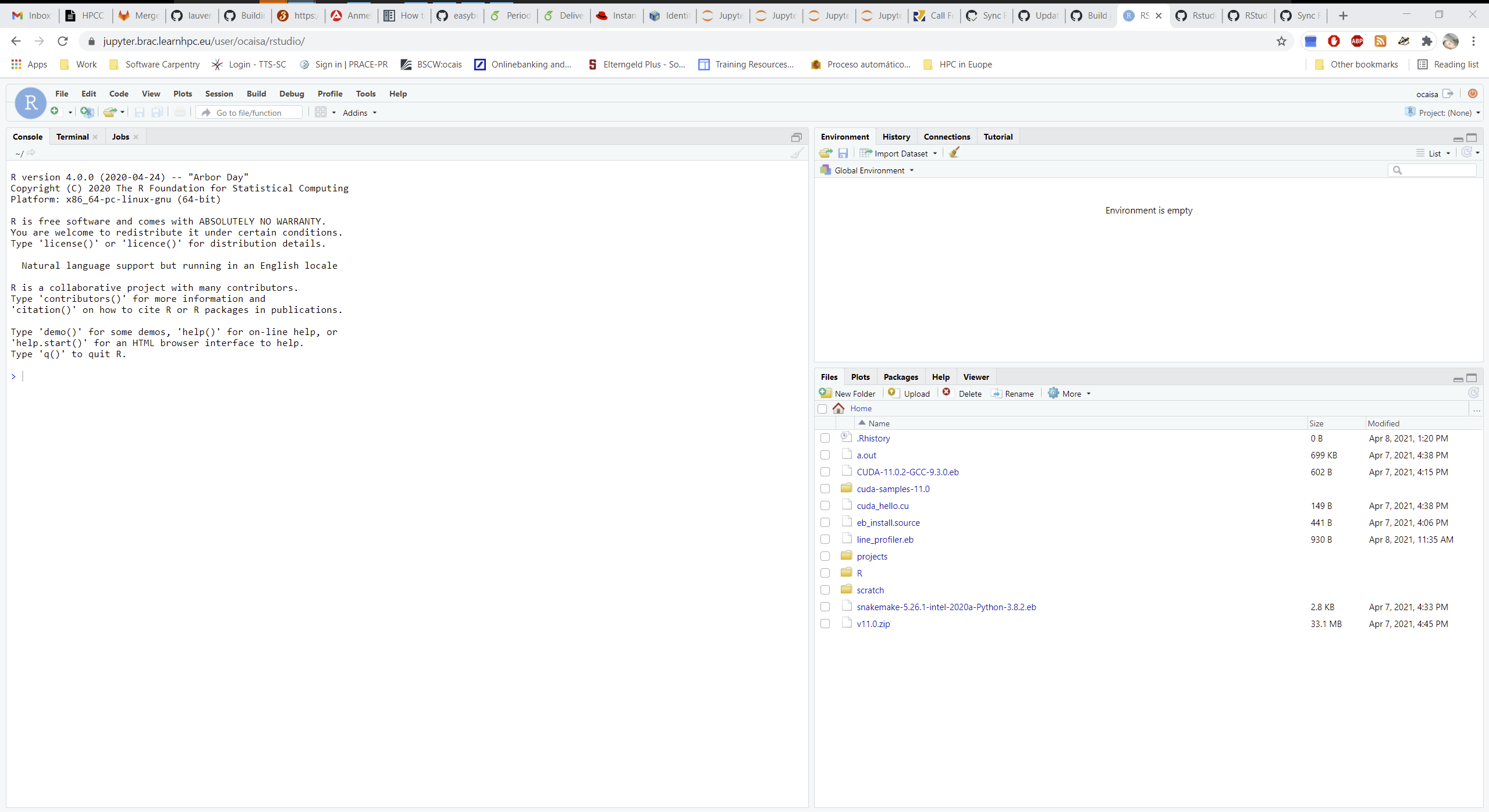Viewport: 1489px width, 812px height.
Task: Click the Create Project icon
Action: [x=87, y=112]
